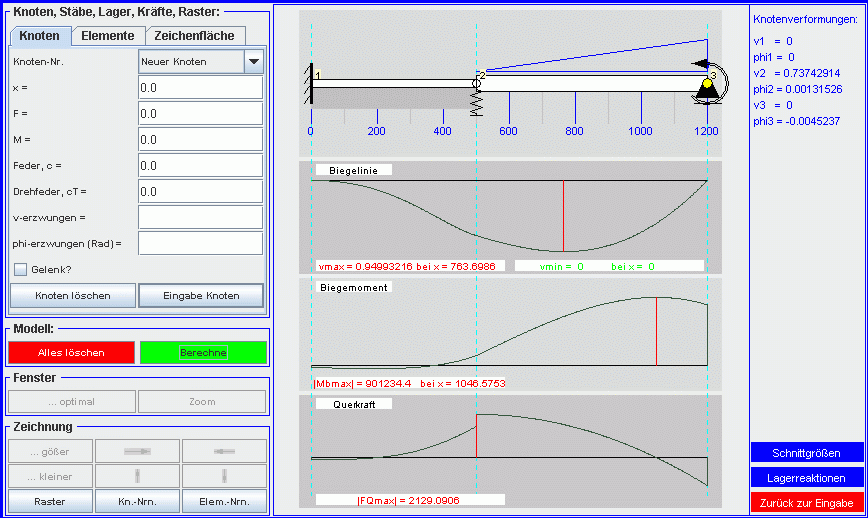This screenshot has width=868, height=518.
Task: Switch to the Elemente tab
Action: coord(108,36)
